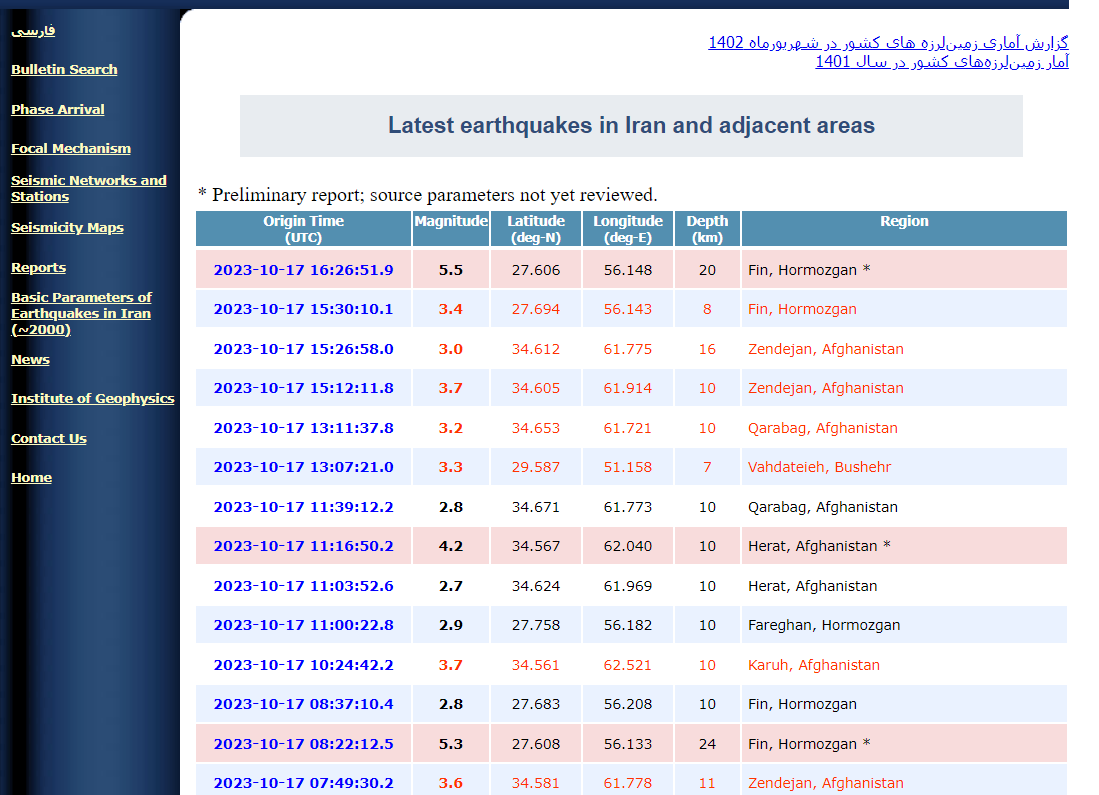
Task: View the 13:07:21.0 Vahdateieh Bushehr event
Action: click(x=303, y=467)
